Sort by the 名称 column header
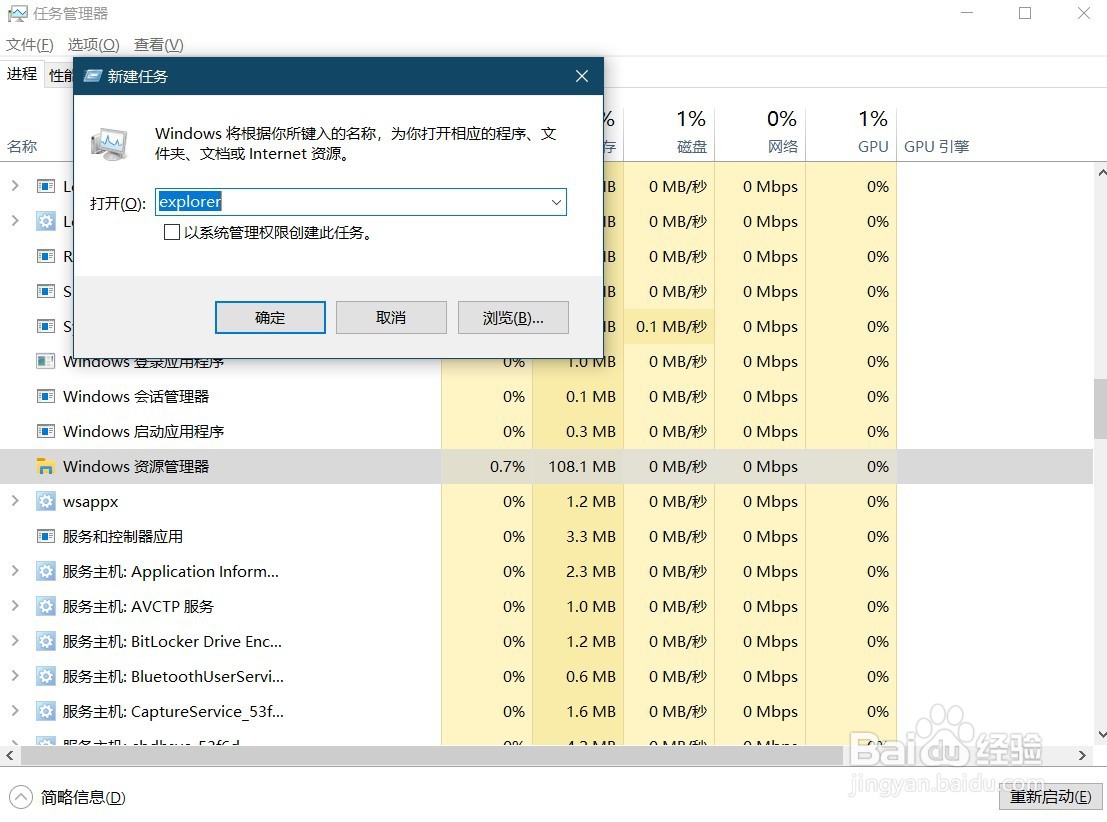 (x=22, y=146)
